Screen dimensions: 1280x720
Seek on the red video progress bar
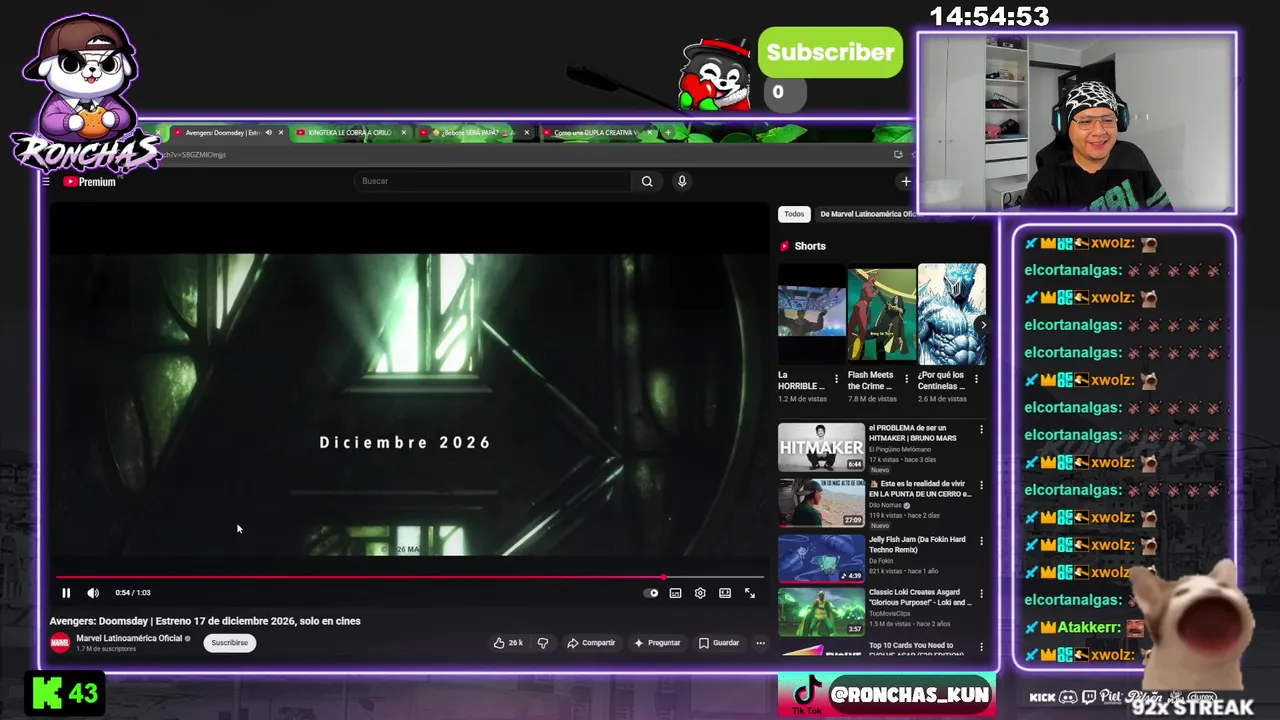(409, 577)
